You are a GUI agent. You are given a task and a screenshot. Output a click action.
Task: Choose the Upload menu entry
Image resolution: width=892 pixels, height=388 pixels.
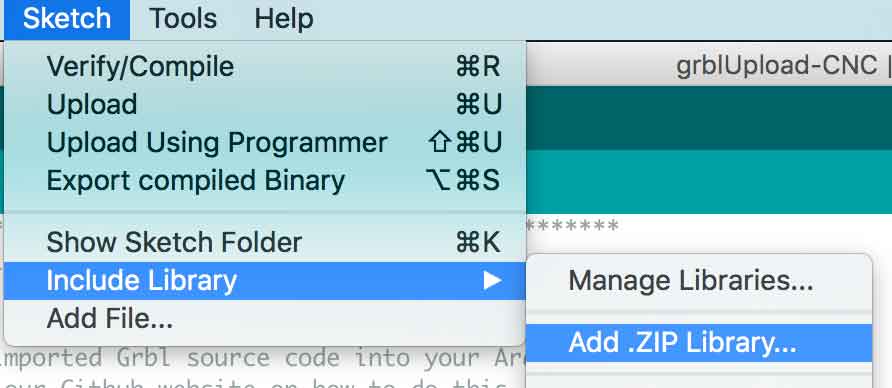tap(265, 105)
